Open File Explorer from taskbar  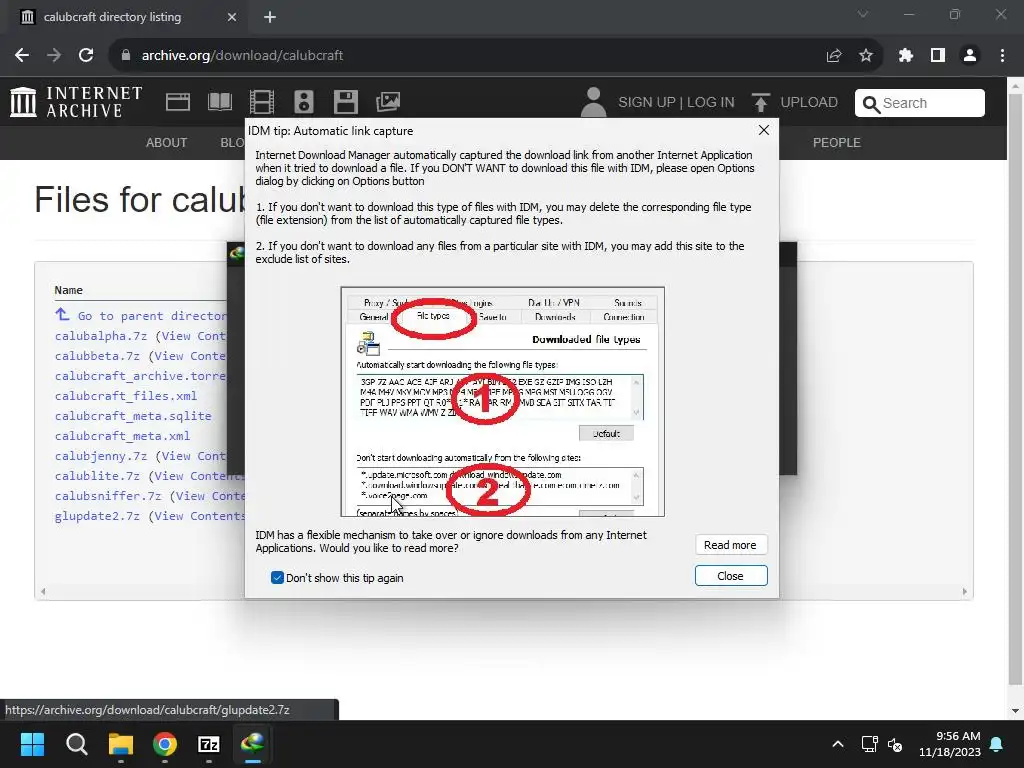[x=121, y=744]
